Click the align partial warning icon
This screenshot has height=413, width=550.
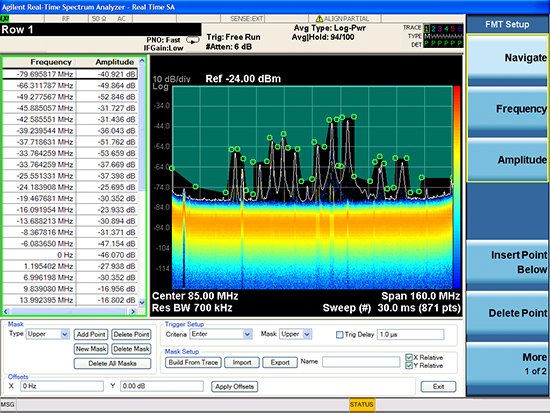click(x=319, y=19)
